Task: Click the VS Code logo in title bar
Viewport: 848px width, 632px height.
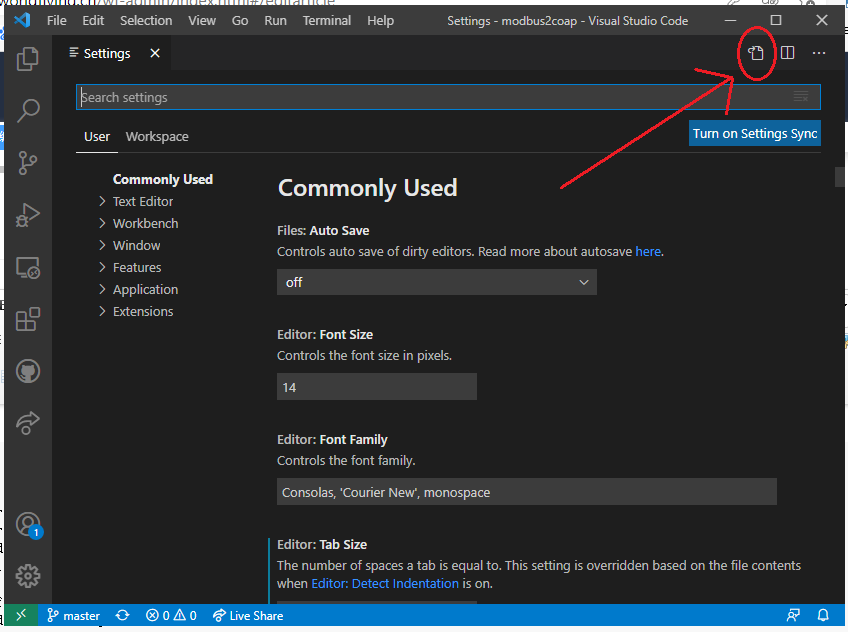Action: (22, 21)
